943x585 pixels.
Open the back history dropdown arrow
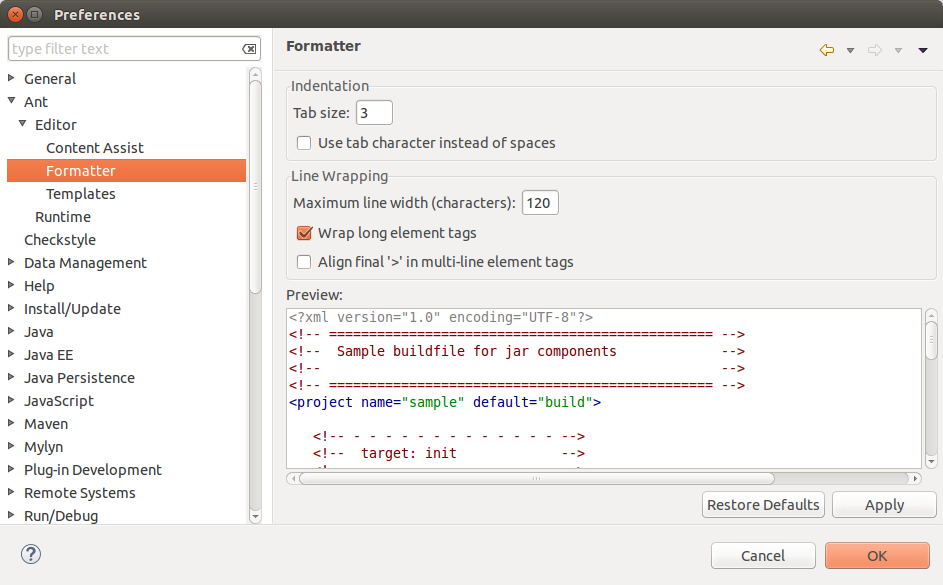[x=850, y=50]
